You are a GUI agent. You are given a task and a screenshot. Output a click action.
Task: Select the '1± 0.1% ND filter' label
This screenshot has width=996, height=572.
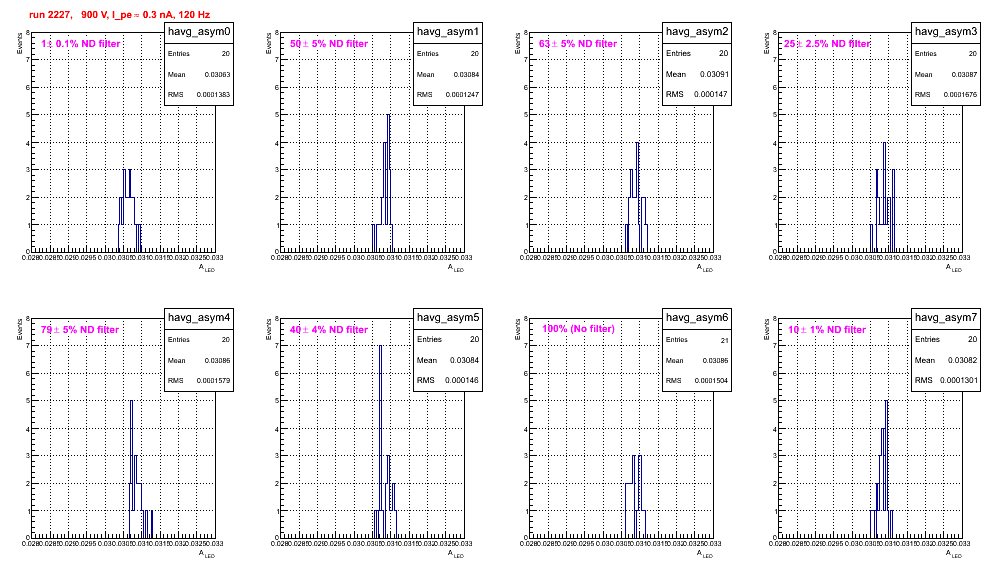coord(81,44)
